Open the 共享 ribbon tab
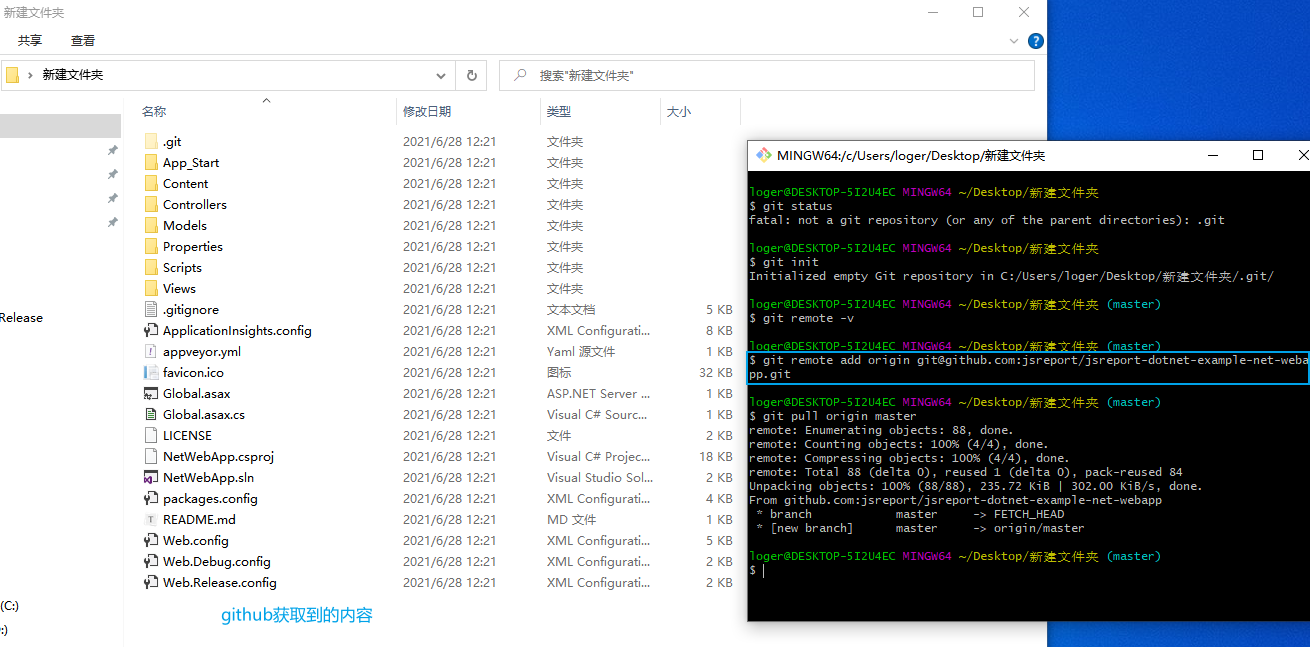This screenshot has width=1310, height=647. pyautogui.click(x=30, y=41)
